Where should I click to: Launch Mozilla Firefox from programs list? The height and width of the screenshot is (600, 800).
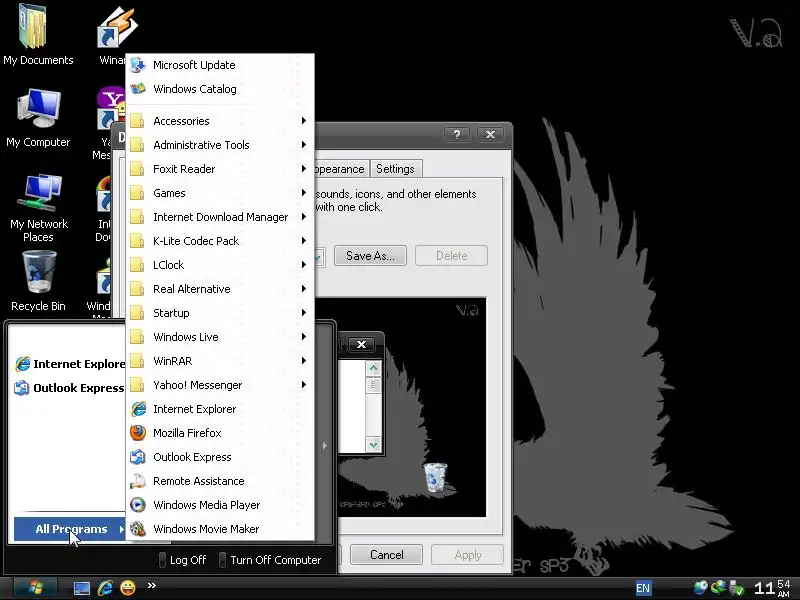[x=220, y=433]
